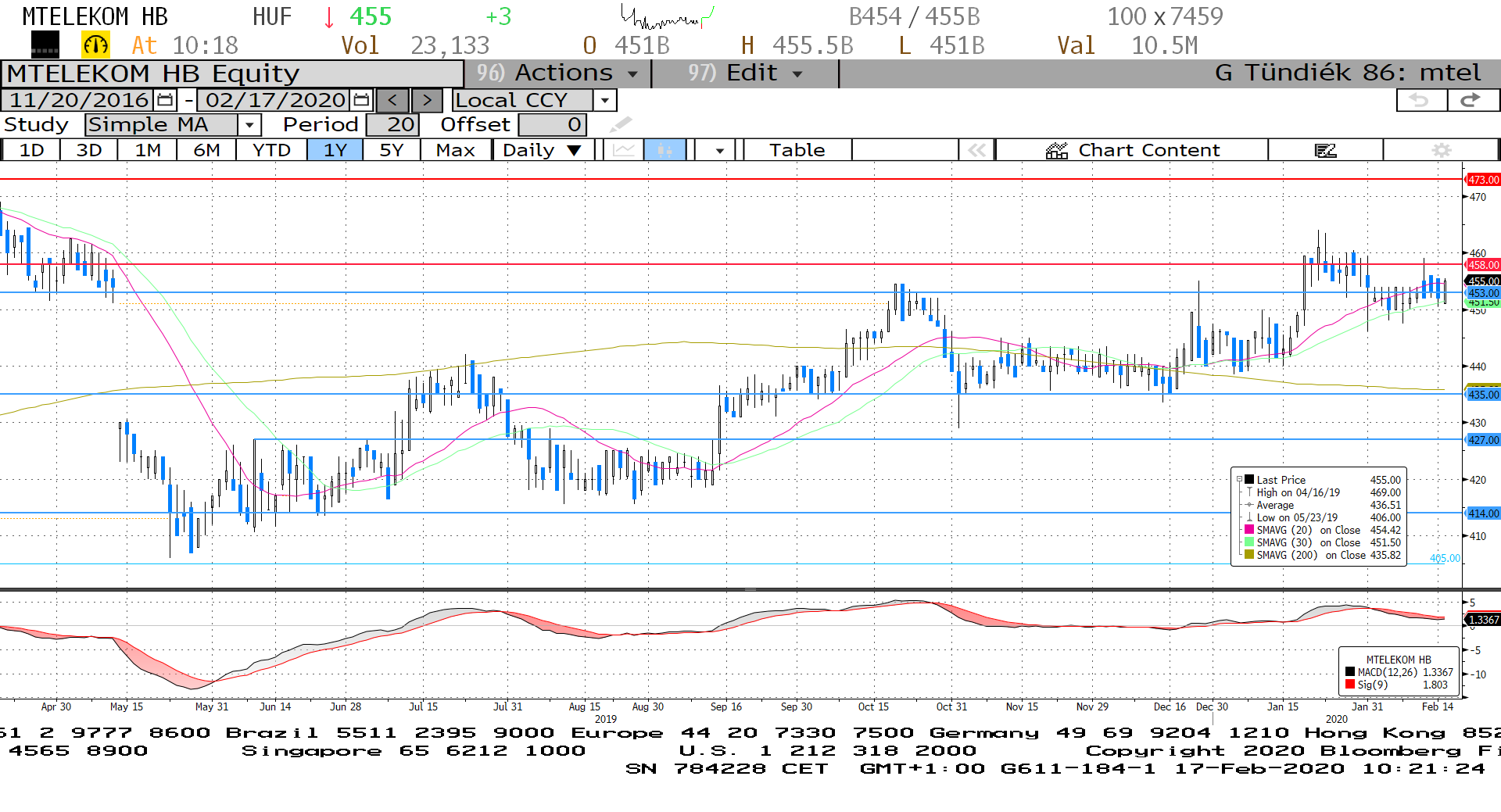Open the 97) Edit menu
The width and height of the screenshot is (1501, 812).
tap(745, 73)
